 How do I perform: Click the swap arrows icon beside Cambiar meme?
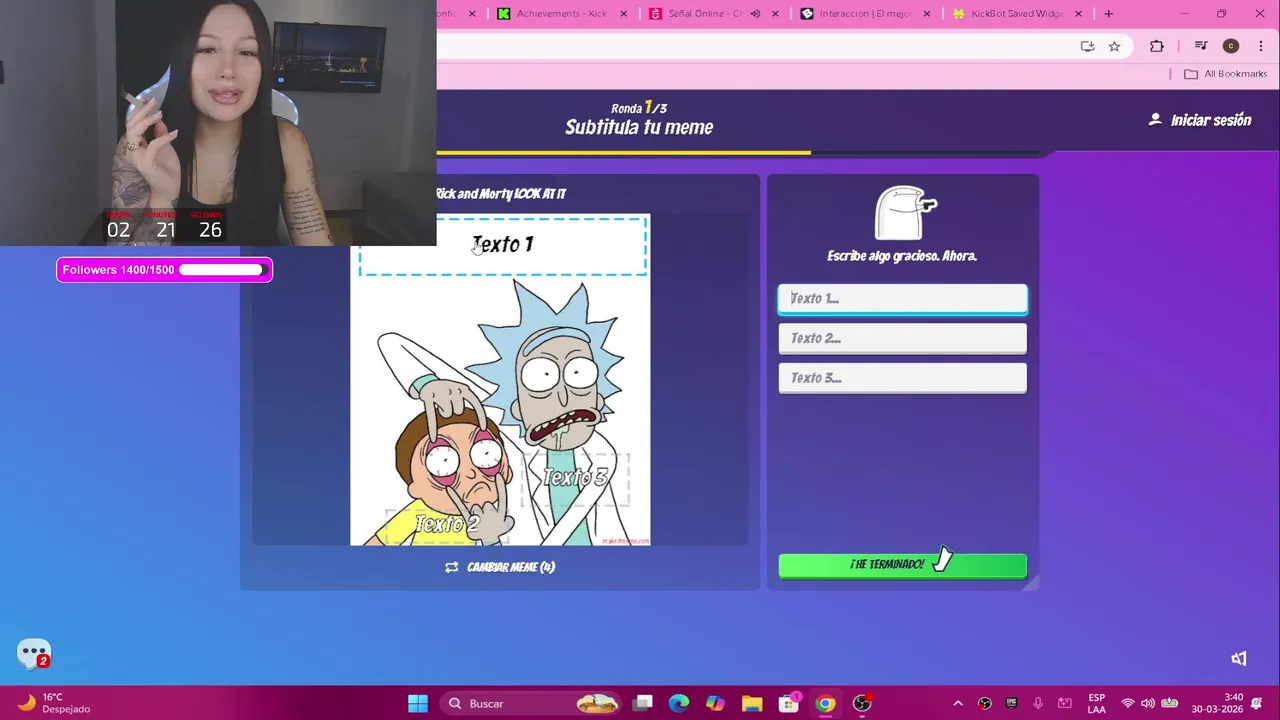click(451, 567)
